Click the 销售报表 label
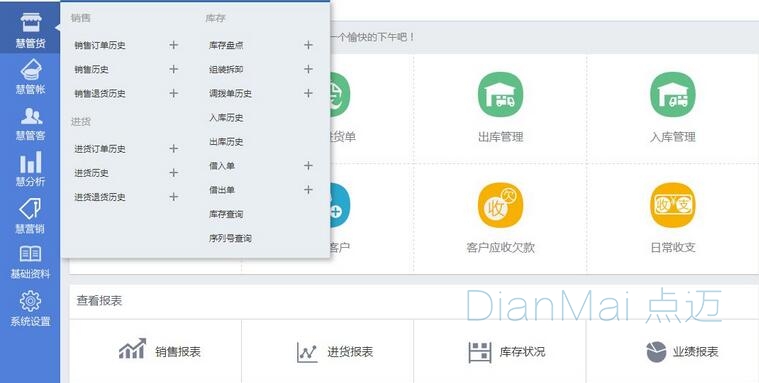759x383 pixels. pyautogui.click(x=178, y=352)
